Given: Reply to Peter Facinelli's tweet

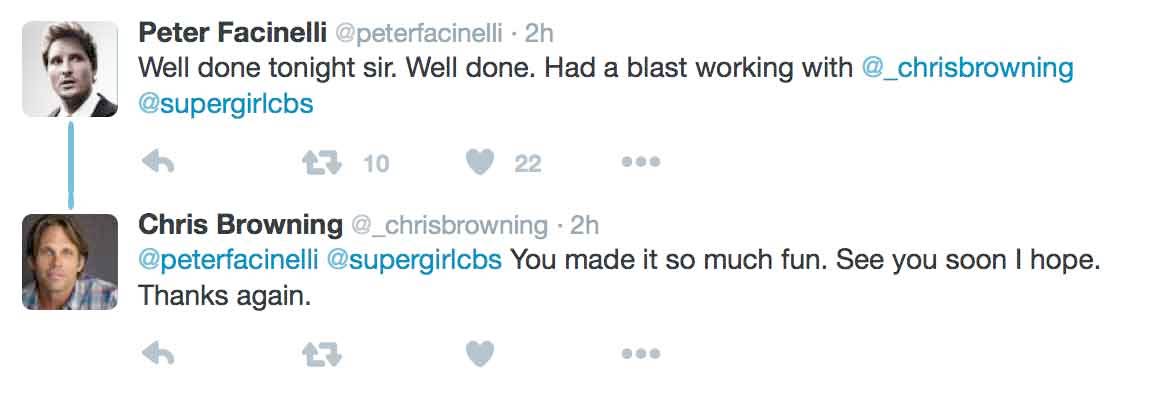Looking at the screenshot, I should [158, 162].
